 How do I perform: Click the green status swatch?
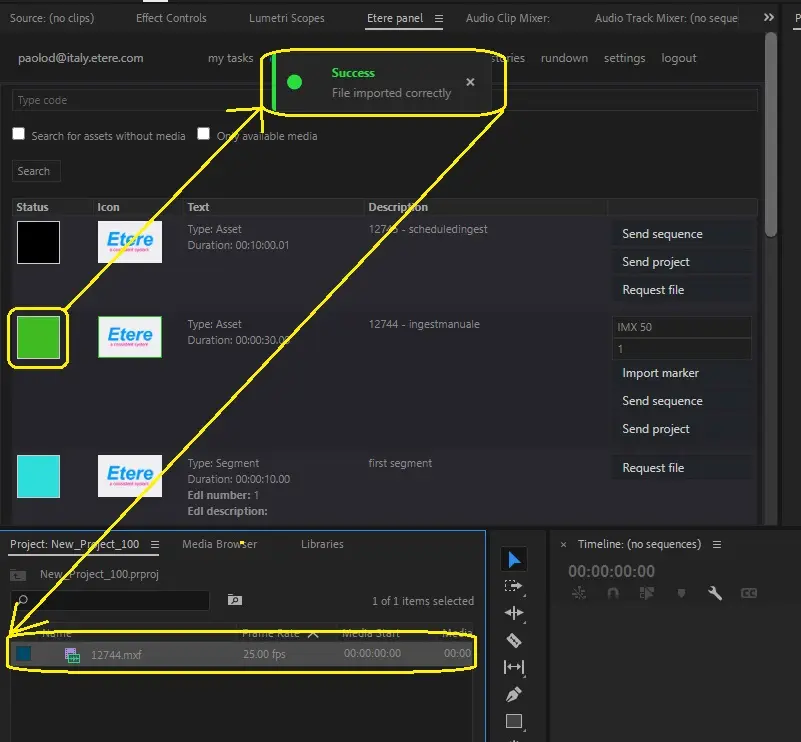click(x=38, y=339)
